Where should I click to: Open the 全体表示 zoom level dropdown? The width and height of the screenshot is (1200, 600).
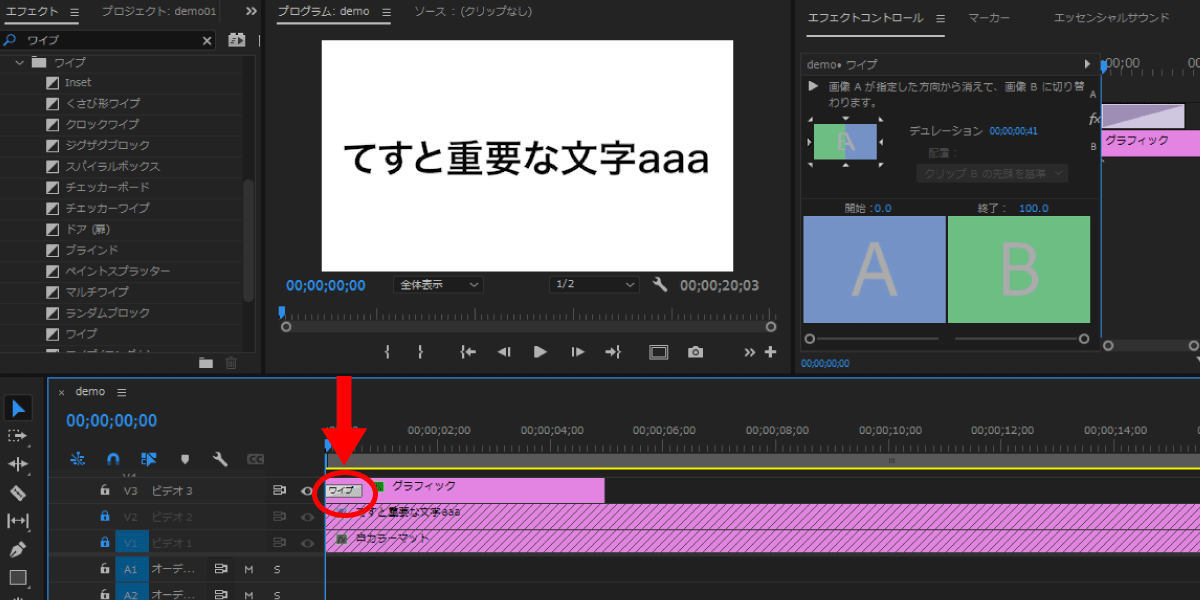(x=439, y=285)
